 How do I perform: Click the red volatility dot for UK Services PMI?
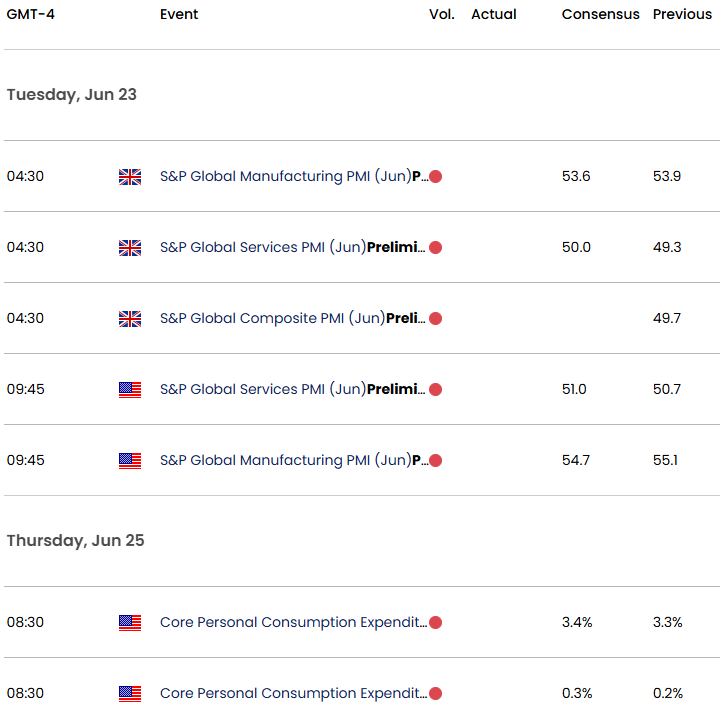(x=435, y=248)
